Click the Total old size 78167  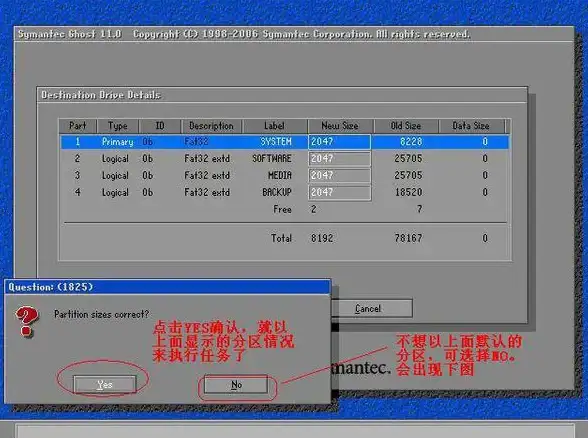coord(408,238)
